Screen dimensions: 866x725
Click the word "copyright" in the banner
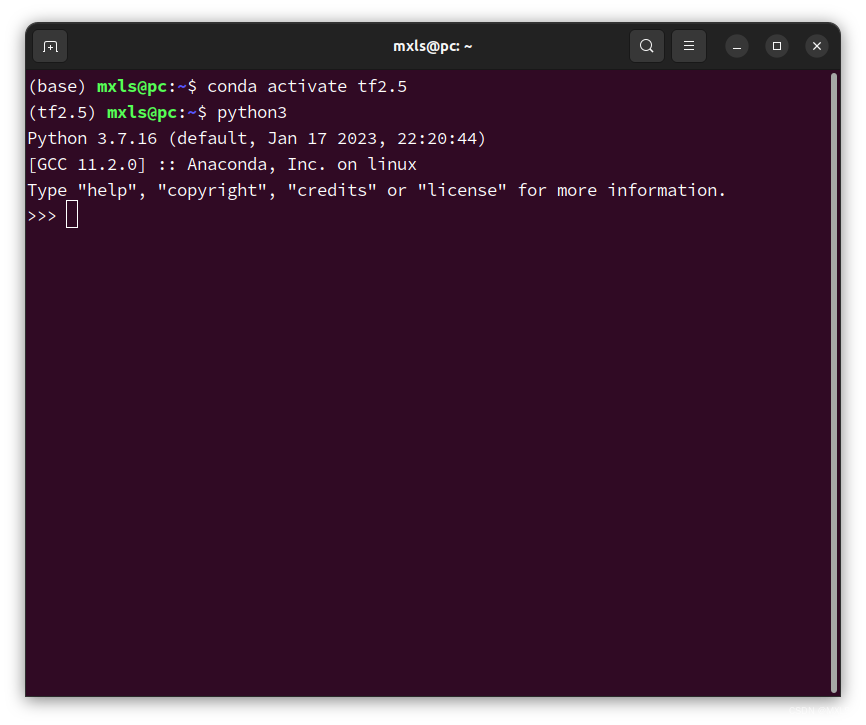click(x=211, y=191)
